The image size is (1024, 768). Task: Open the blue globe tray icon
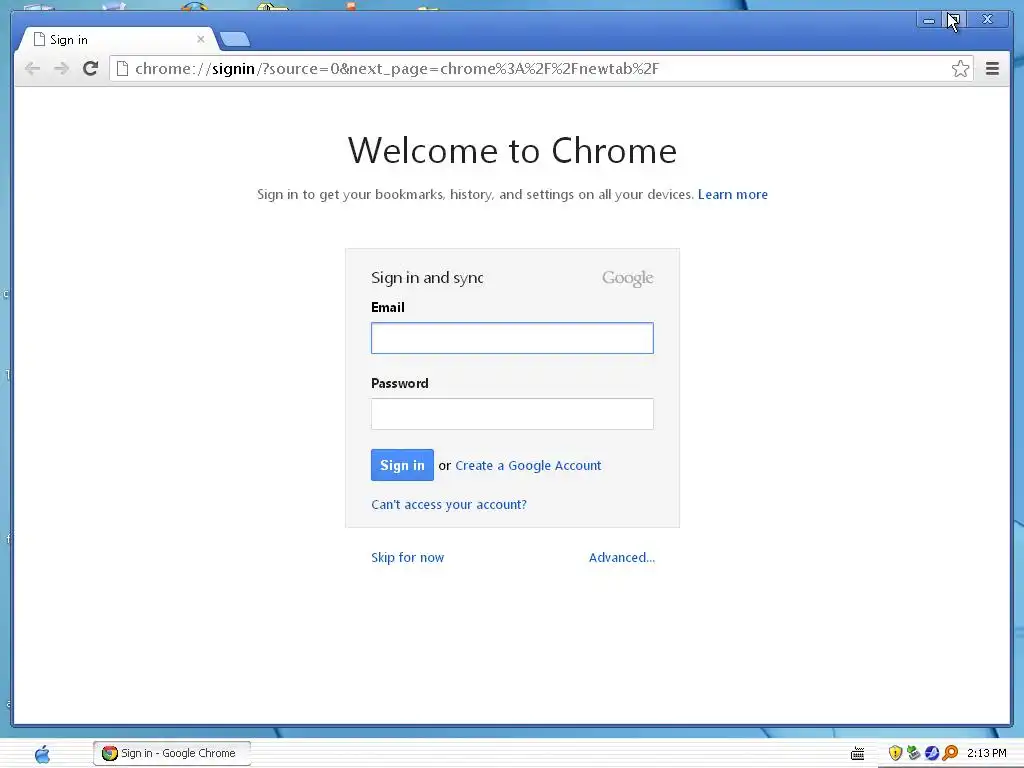(x=932, y=753)
